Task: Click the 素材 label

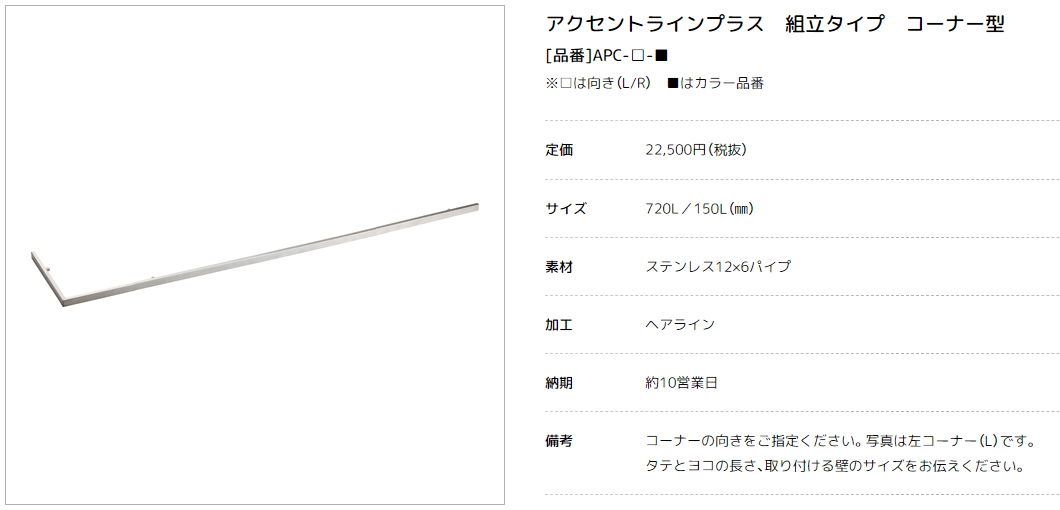Action: pos(559,266)
